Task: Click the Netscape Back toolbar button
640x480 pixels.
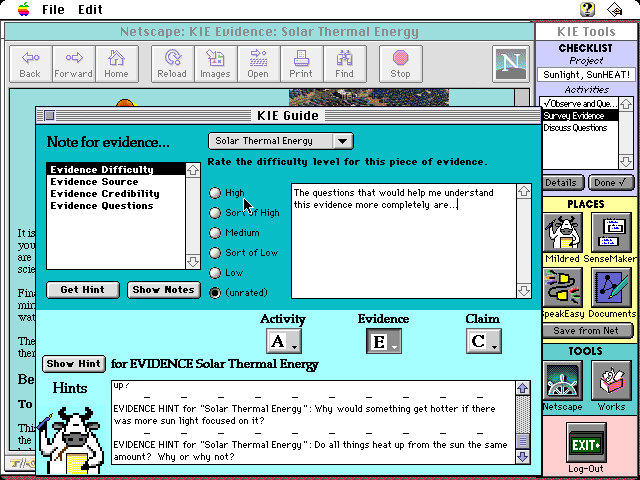Action: click(31, 64)
